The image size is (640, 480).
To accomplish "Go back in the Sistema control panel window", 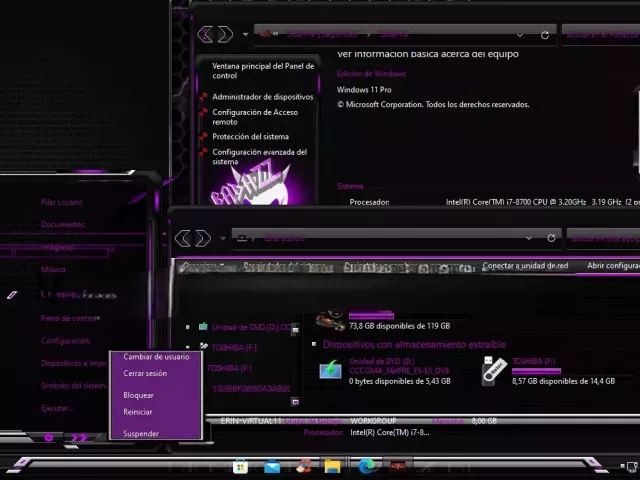I will click(x=205, y=34).
